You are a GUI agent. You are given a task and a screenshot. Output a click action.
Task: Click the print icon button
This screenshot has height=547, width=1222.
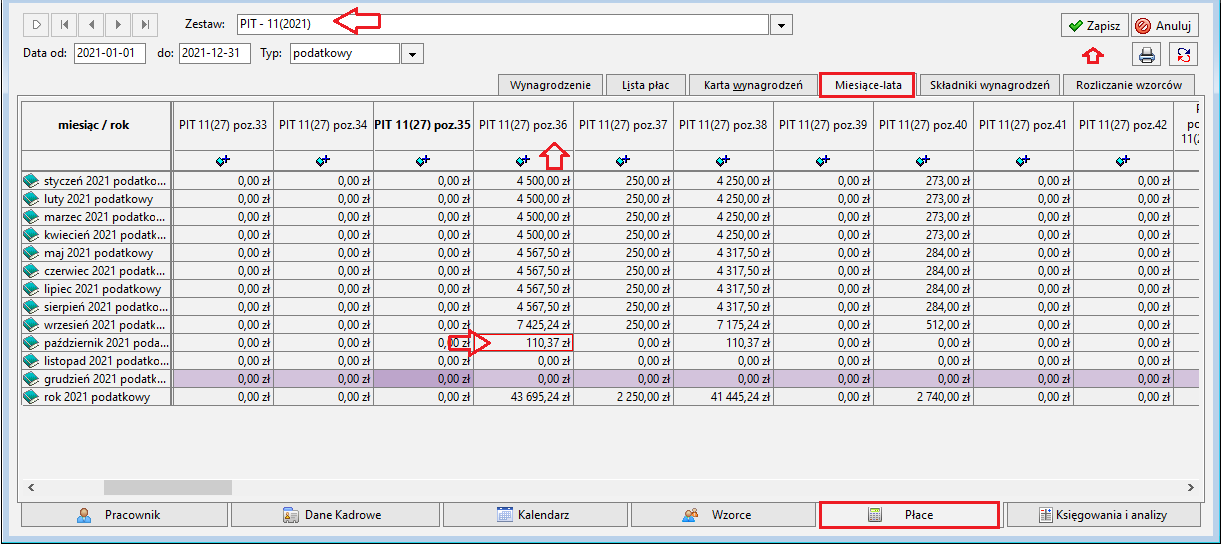(1146, 55)
